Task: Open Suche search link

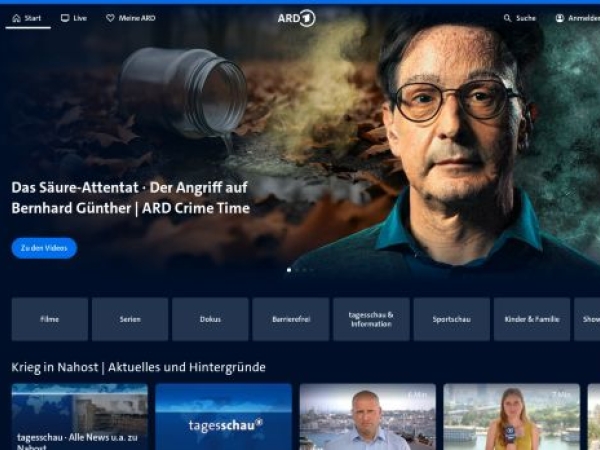Action: 520,18
